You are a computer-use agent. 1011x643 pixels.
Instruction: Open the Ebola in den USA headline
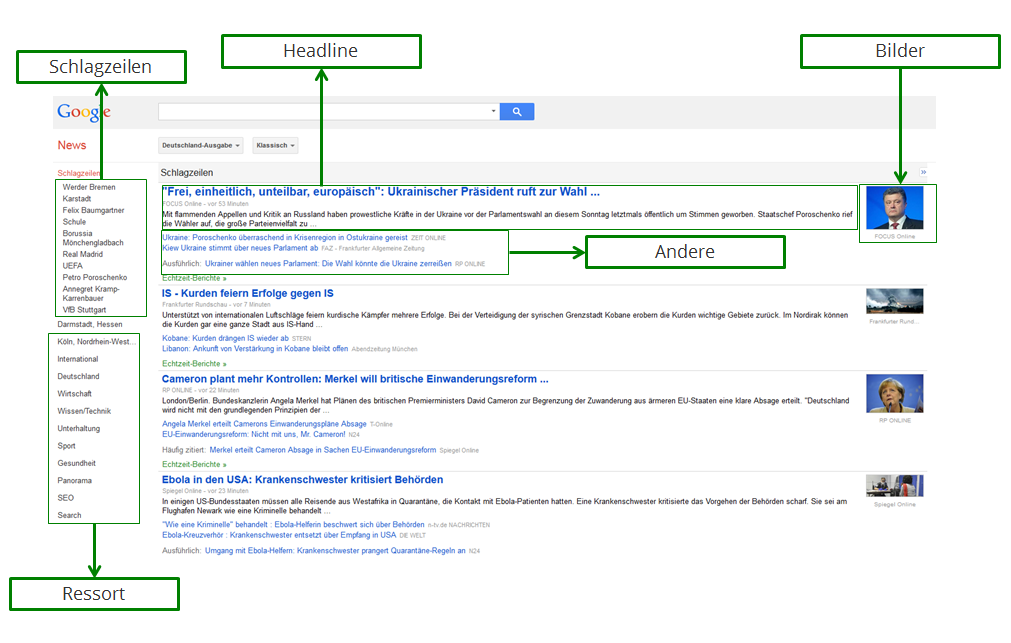coord(302,480)
